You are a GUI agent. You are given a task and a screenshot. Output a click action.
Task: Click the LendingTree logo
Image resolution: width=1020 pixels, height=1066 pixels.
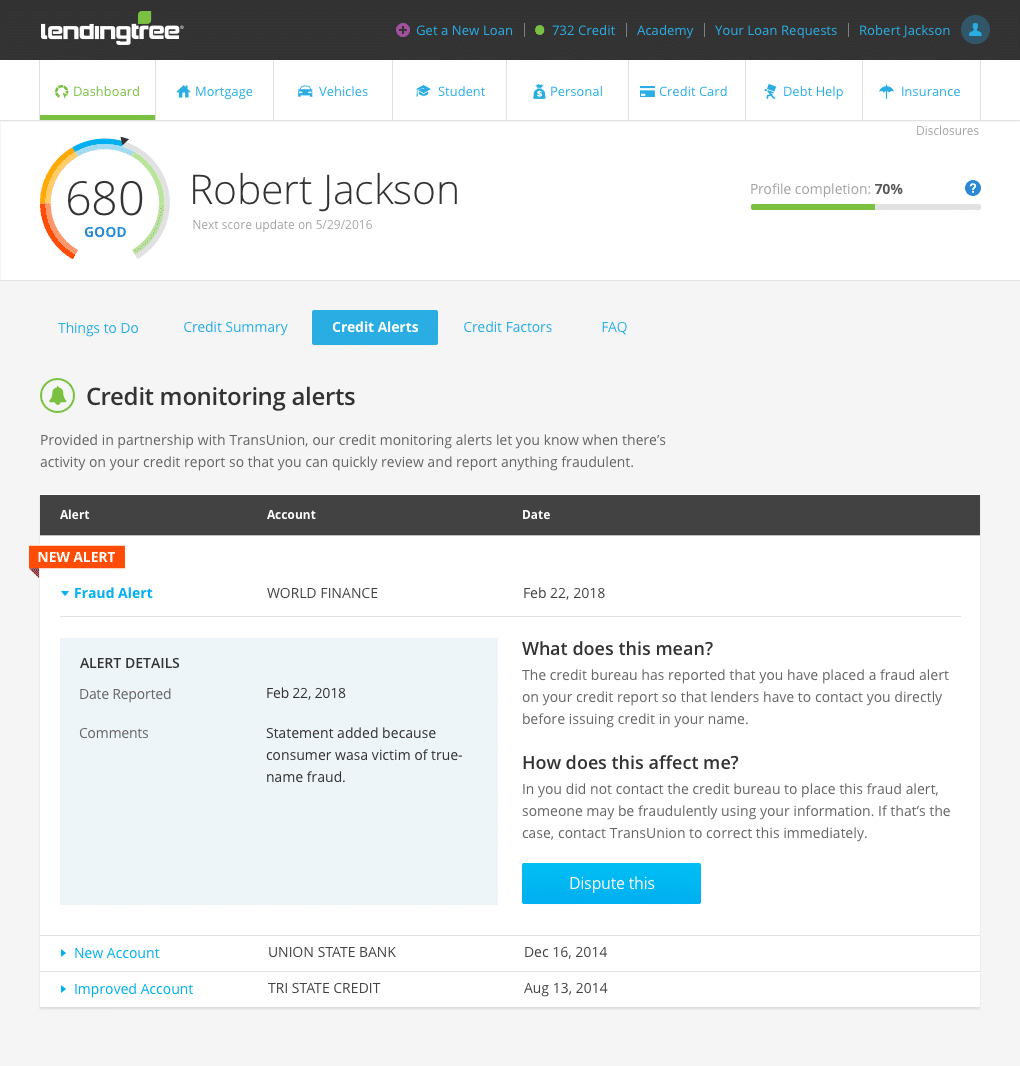point(111,30)
